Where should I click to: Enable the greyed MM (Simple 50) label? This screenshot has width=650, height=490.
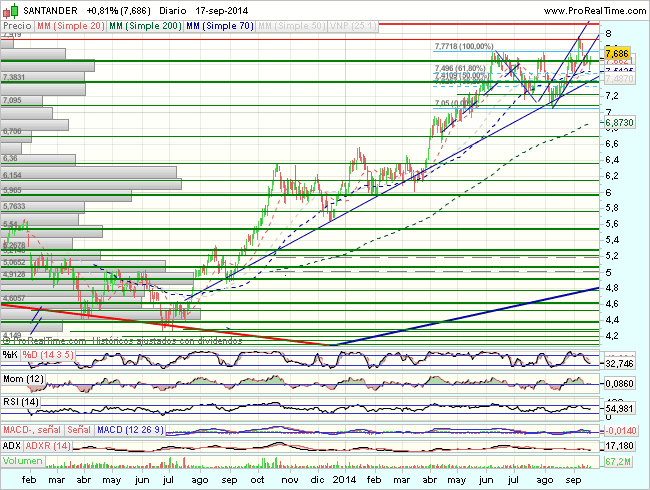click(x=292, y=26)
